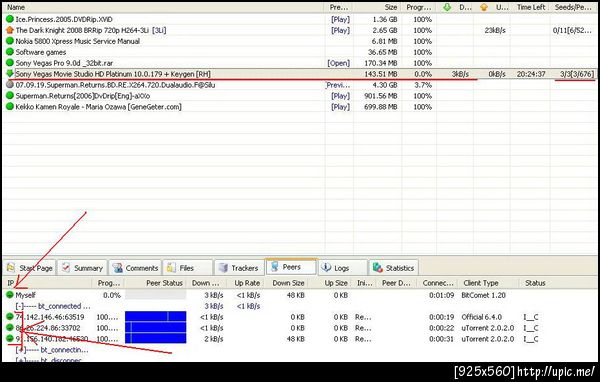Screen dimensions: 600x382
Task: Click the Files tab folder icon
Action: [171, 267]
